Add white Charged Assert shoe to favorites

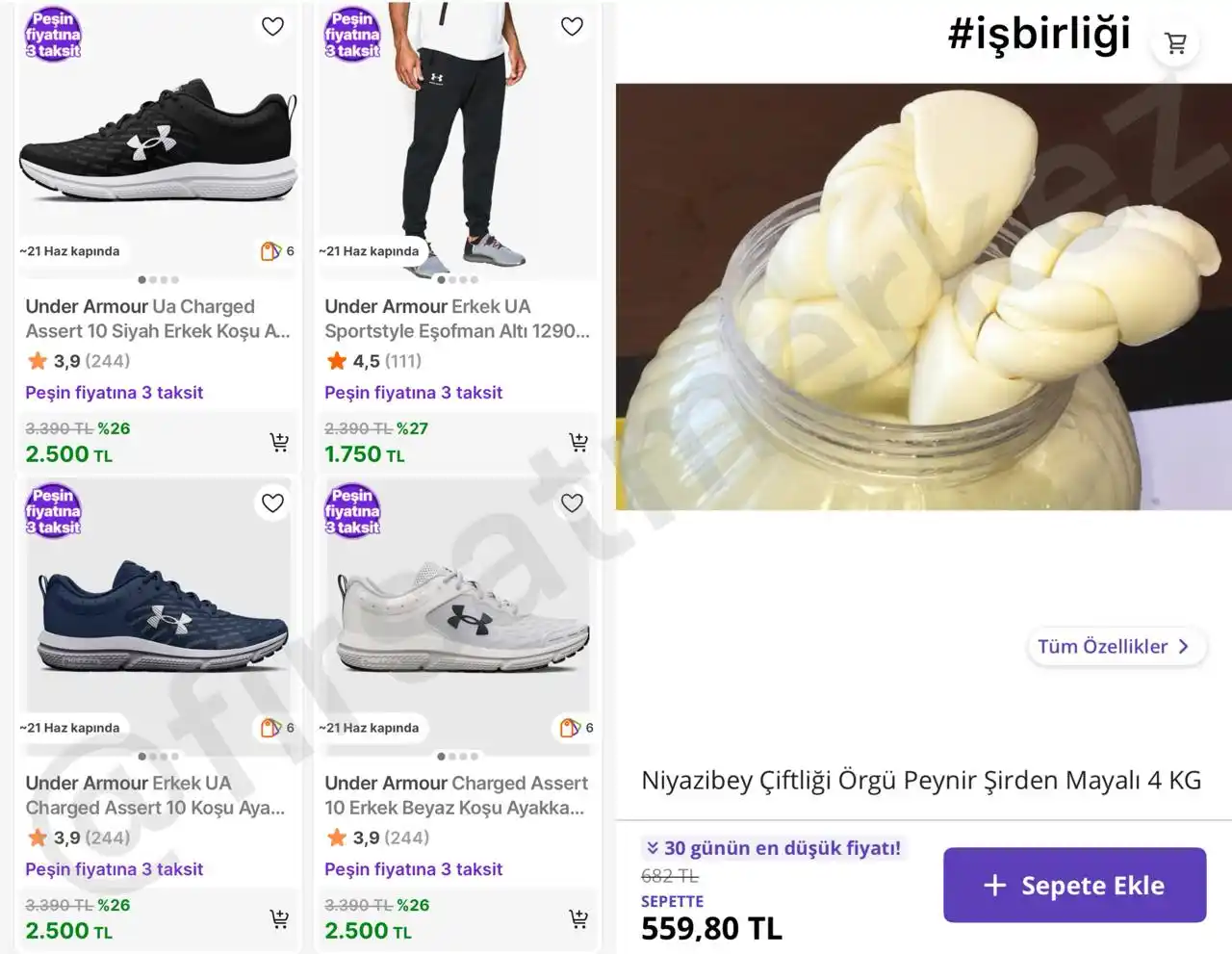coord(573,503)
